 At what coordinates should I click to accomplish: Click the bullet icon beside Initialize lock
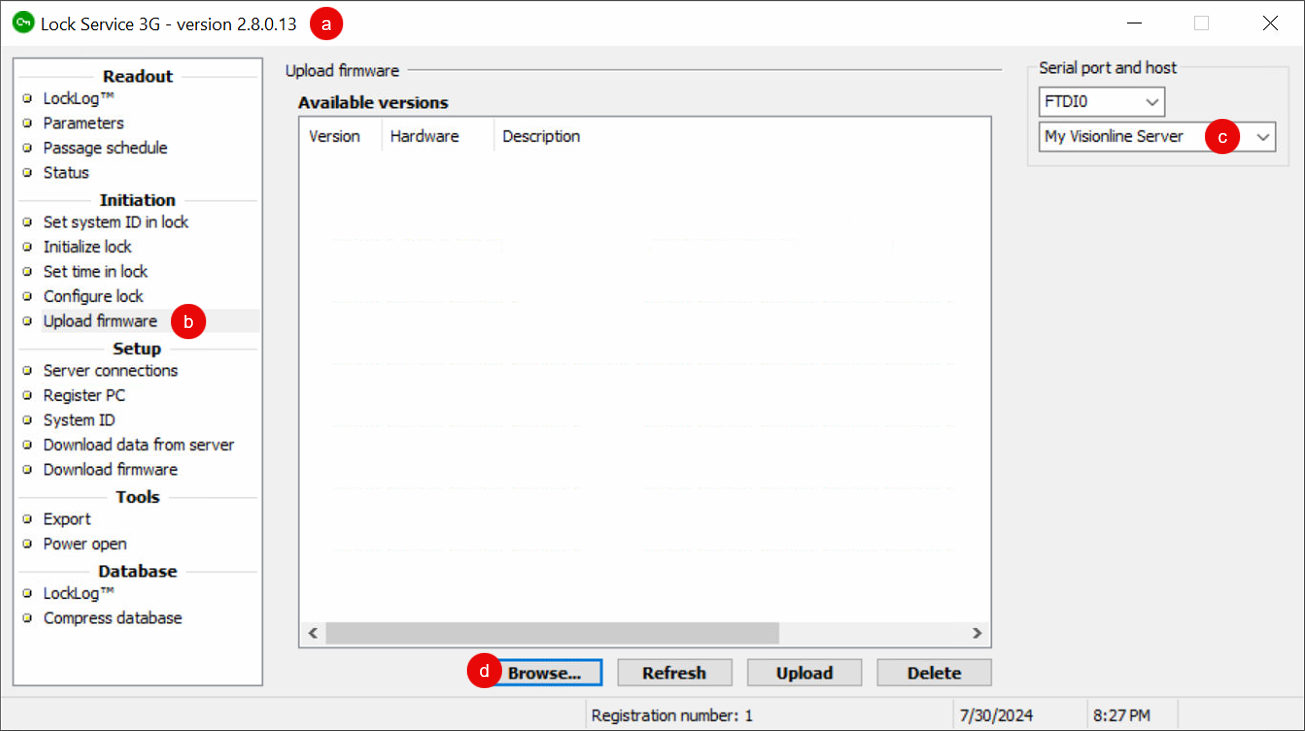(x=28, y=247)
